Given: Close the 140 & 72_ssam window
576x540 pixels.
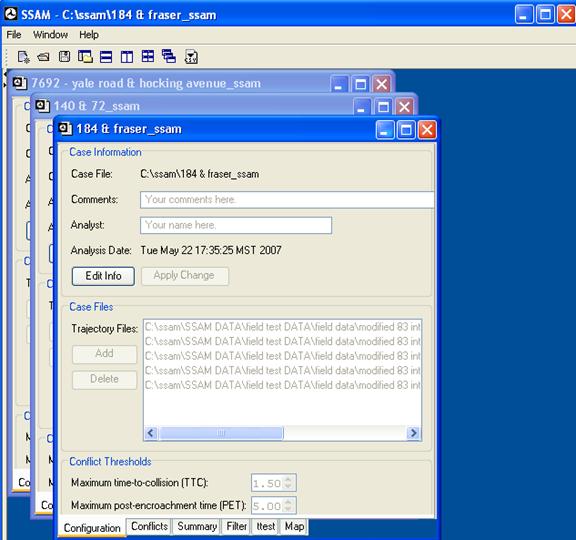Looking at the screenshot, I should pos(404,107).
